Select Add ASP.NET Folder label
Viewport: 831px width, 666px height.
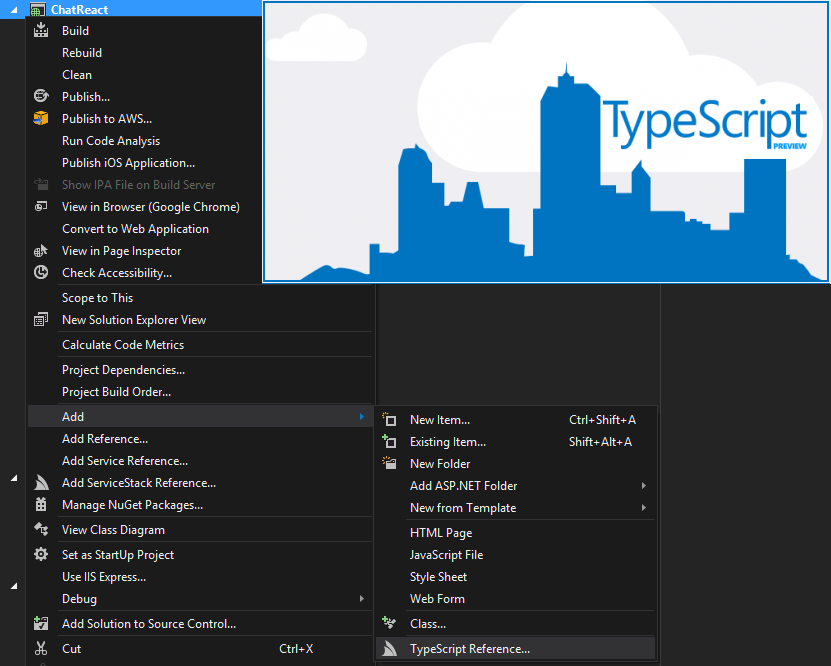[463, 485]
